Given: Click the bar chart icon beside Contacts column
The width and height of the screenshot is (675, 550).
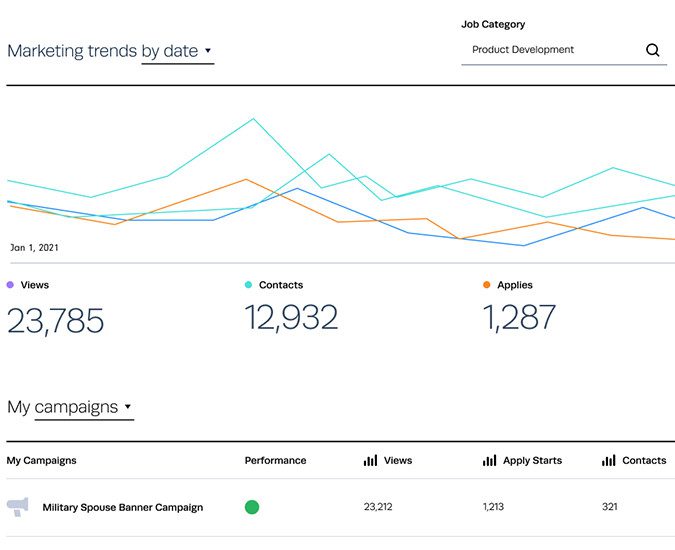Looking at the screenshot, I should click(x=608, y=461).
